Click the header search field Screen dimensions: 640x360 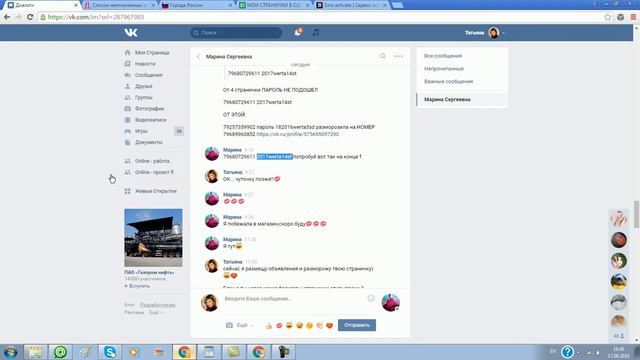tap(236, 33)
